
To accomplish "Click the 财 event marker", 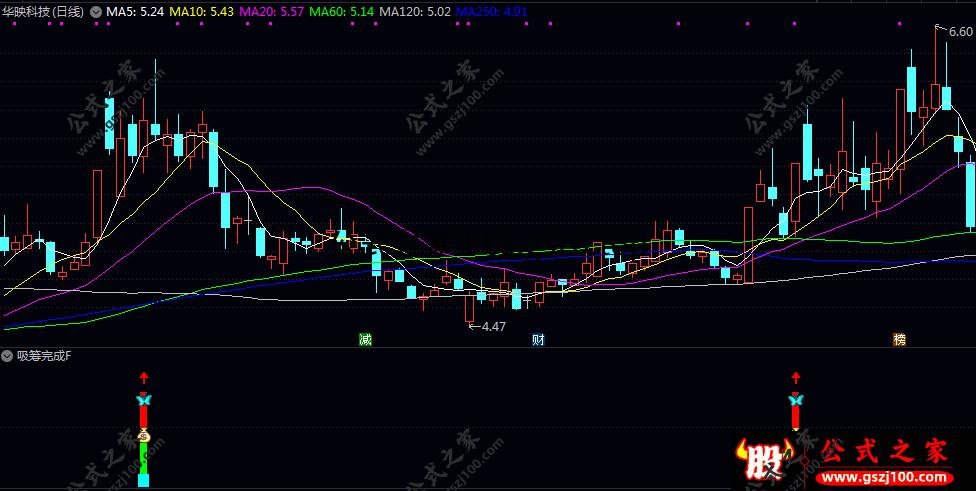I will pos(538,339).
